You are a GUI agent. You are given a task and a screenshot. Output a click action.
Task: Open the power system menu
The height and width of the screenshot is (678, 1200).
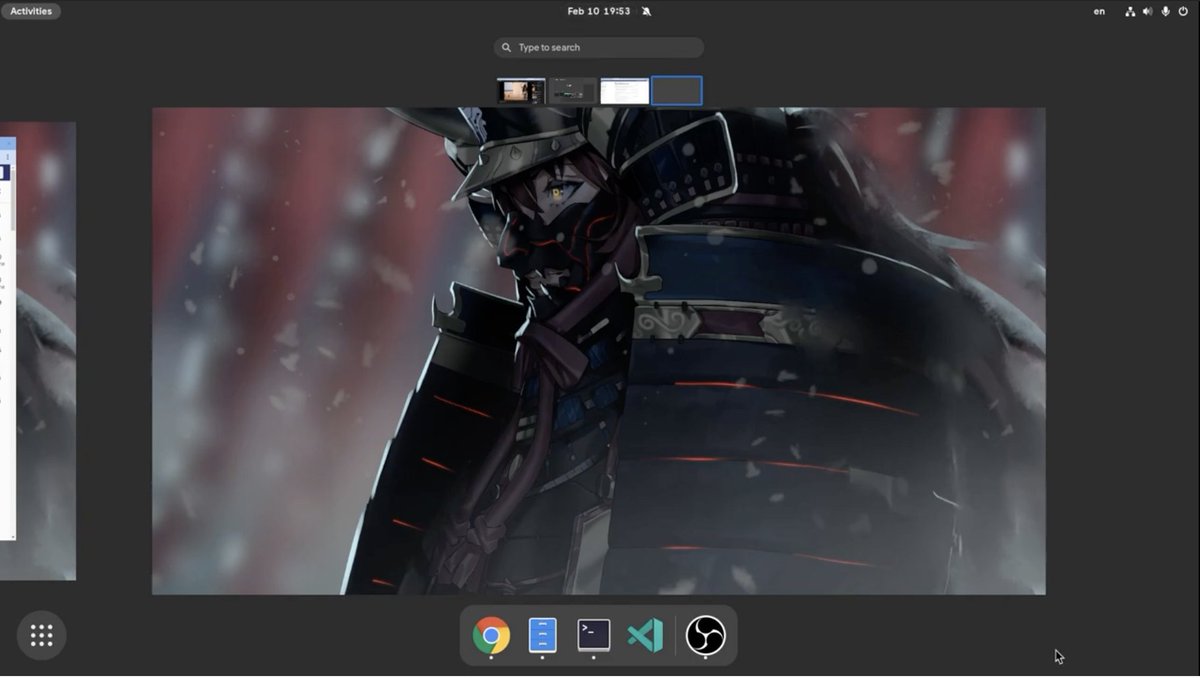[x=1184, y=11]
